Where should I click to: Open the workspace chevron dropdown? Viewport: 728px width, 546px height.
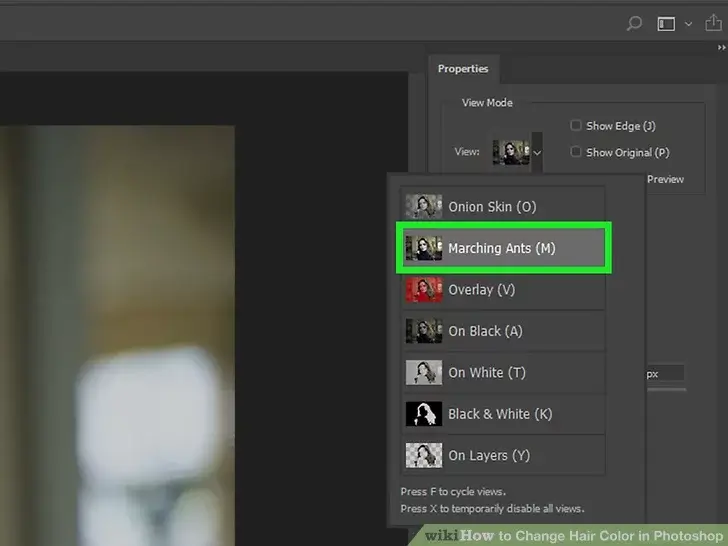(688, 24)
